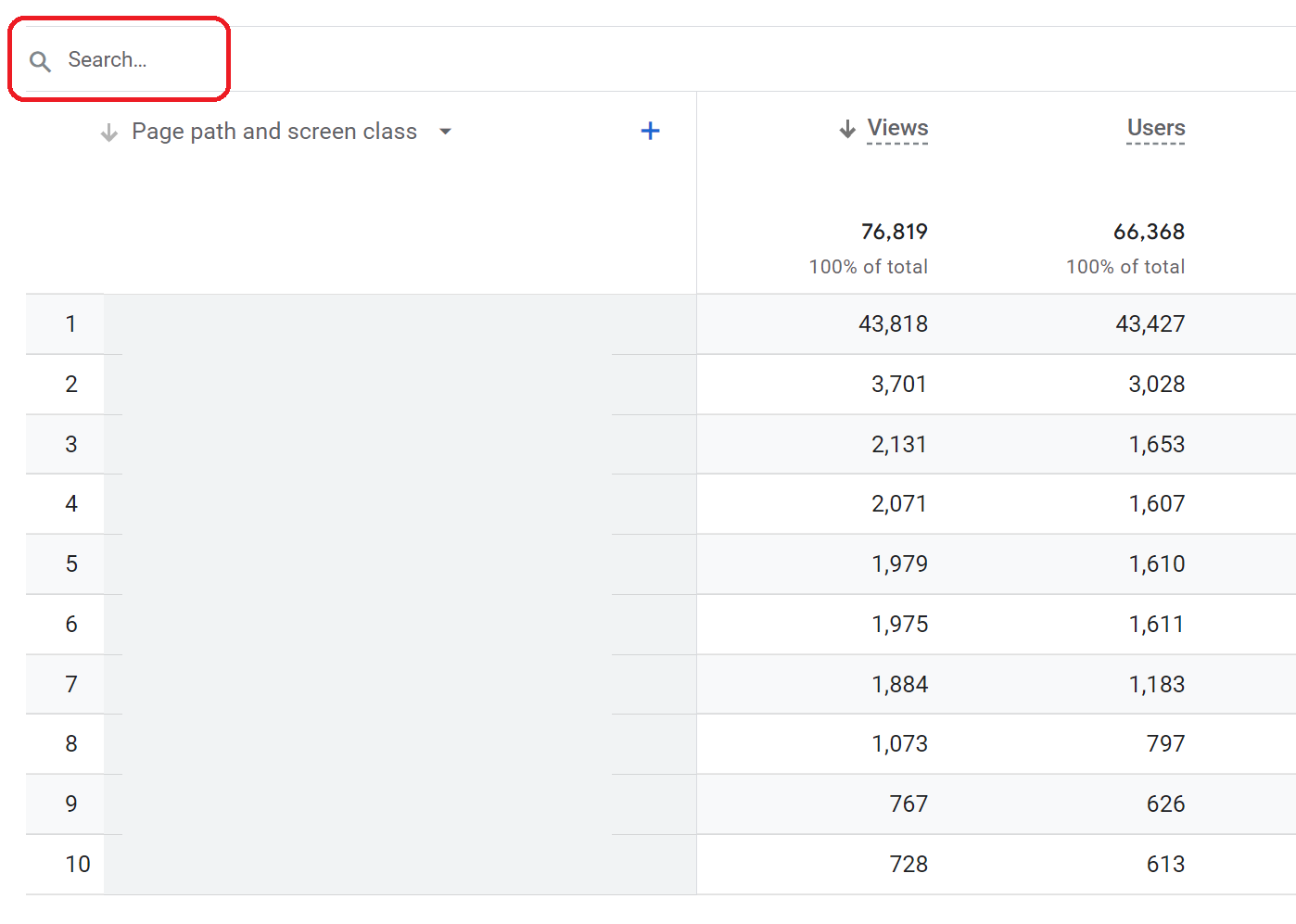Click the 43,427 users cell
This screenshot has height=924, width=1296.
1150,324
